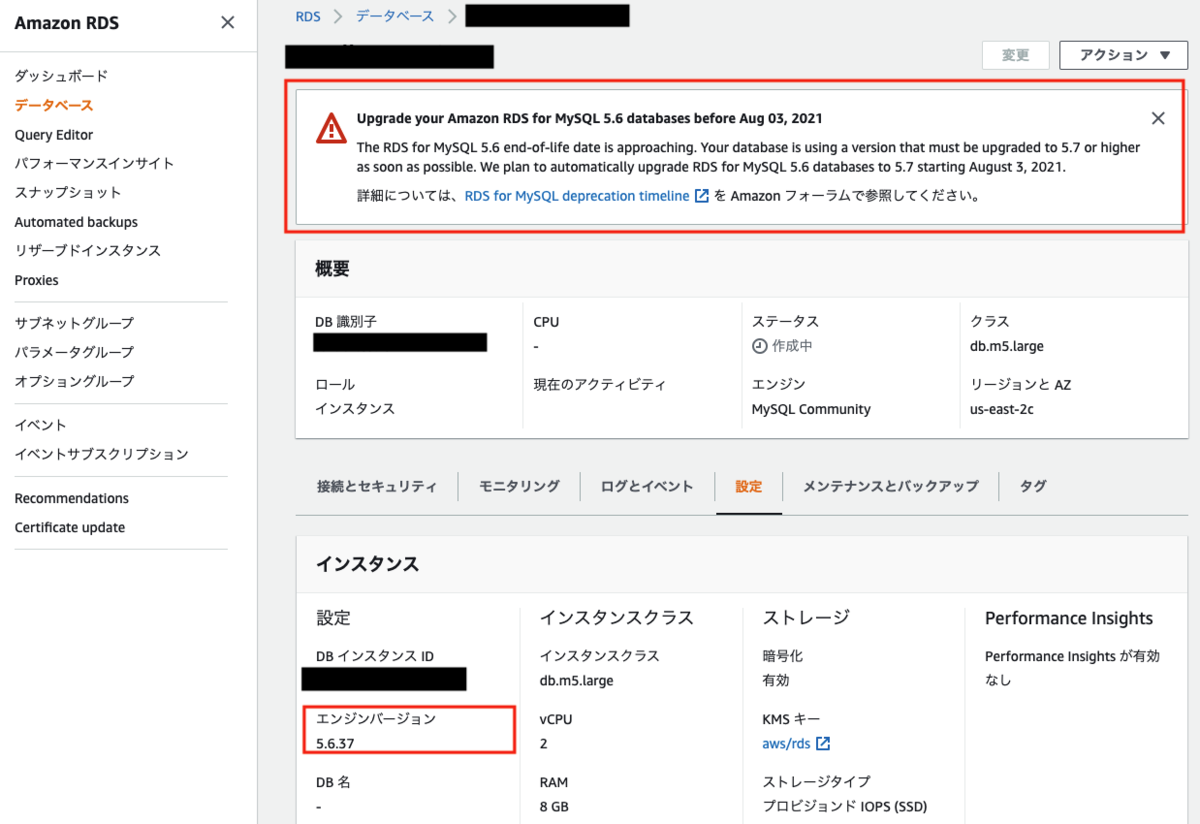Click the external link icon beside RDS for MySQL deprecation timeline
The height and width of the screenshot is (824, 1200).
click(x=702, y=196)
